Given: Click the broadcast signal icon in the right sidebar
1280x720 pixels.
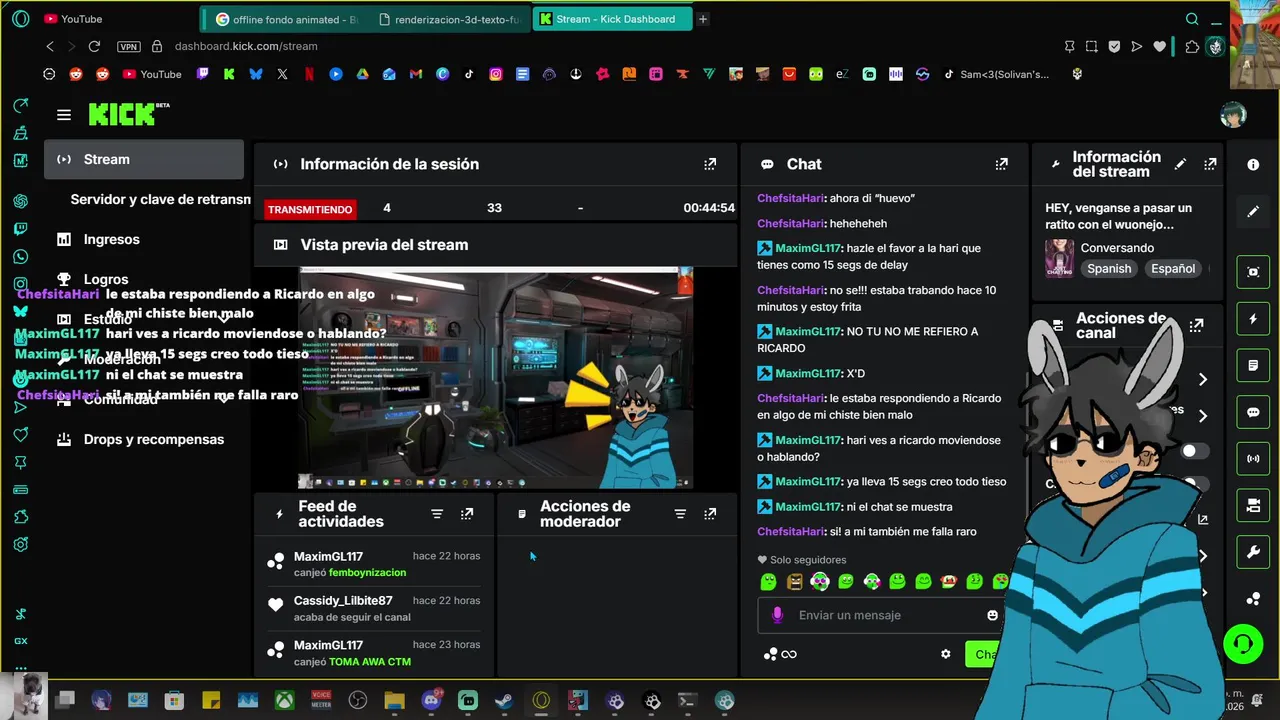Looking at the screenshot, I should [1253, 459].
